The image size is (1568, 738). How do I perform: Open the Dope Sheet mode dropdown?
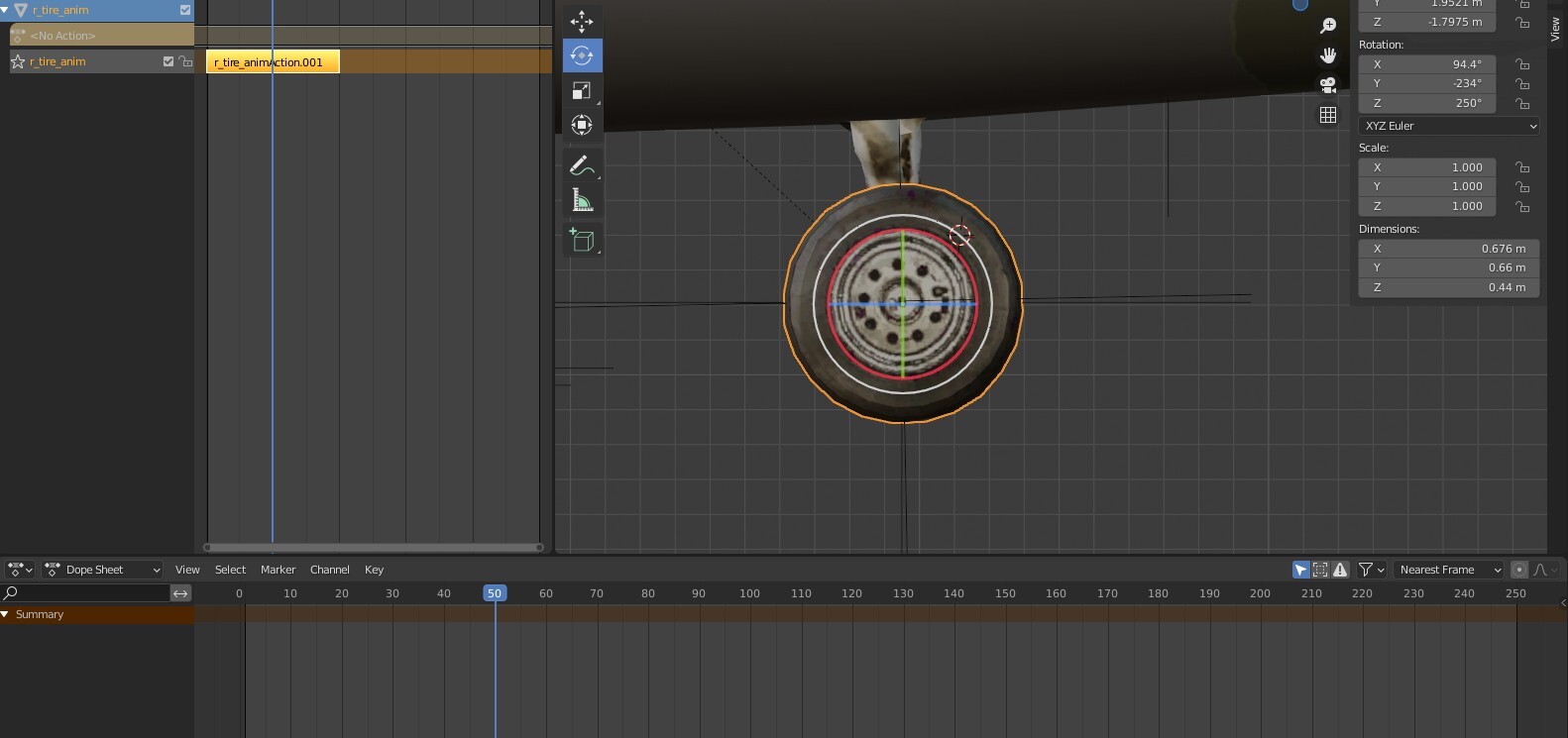click(x=103, y=570)
